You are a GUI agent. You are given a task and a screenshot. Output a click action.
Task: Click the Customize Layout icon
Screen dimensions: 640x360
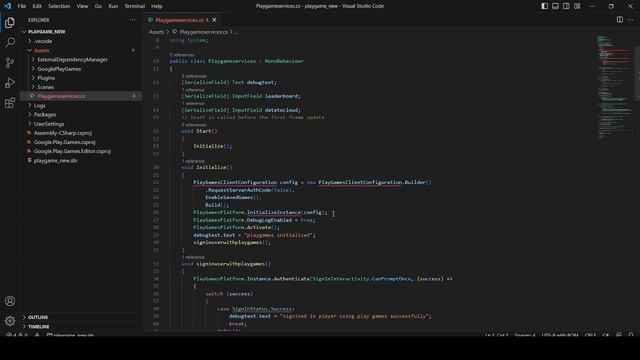coord(577,6)
